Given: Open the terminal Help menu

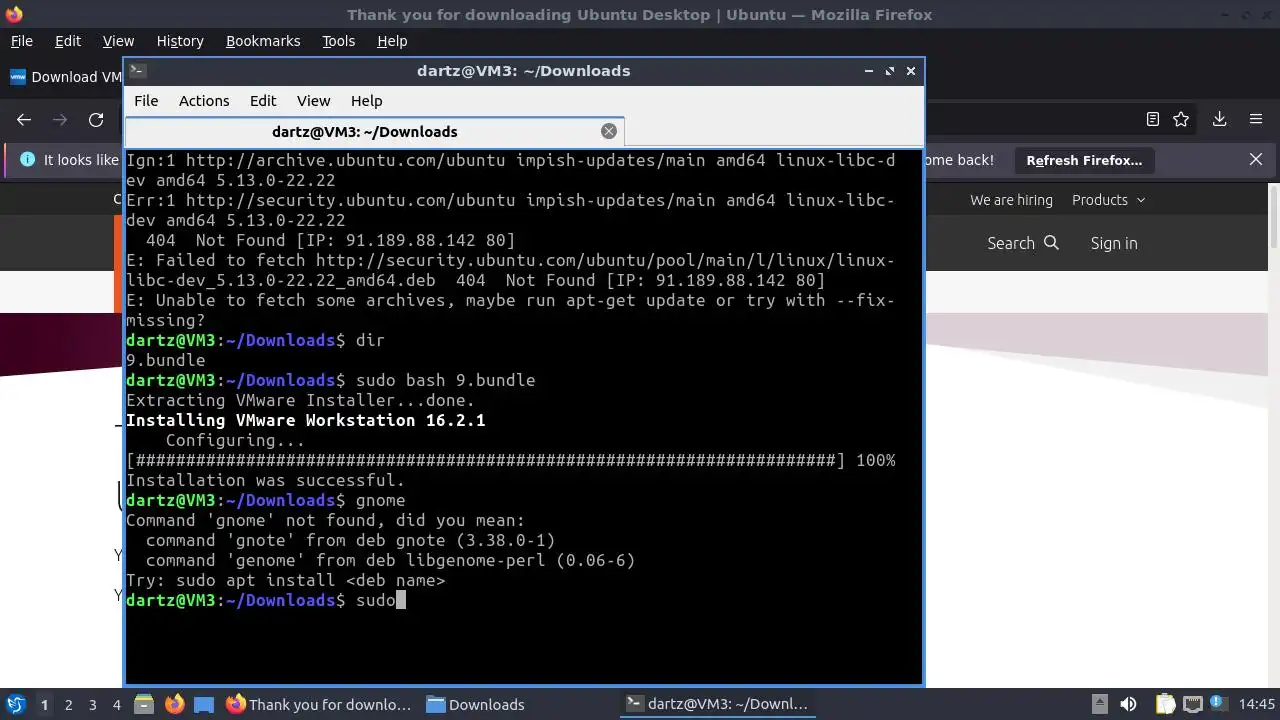Looking at the screenshot, I should point(366,101).
